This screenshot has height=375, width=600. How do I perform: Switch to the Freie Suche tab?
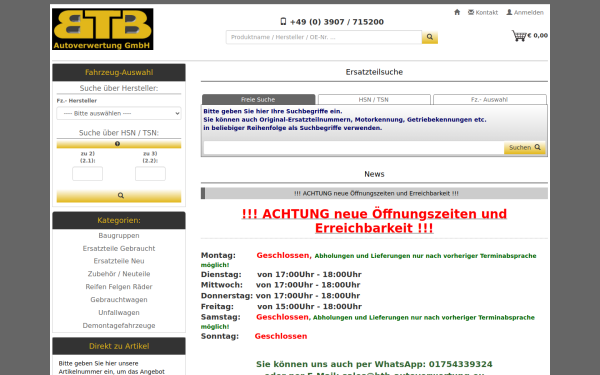258,99
